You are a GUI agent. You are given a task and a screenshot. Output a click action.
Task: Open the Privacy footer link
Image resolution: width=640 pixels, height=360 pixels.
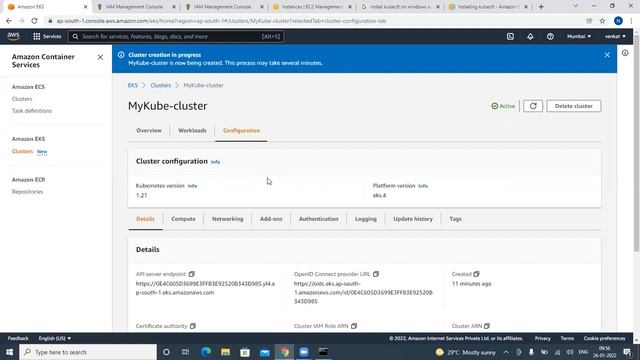542,338
